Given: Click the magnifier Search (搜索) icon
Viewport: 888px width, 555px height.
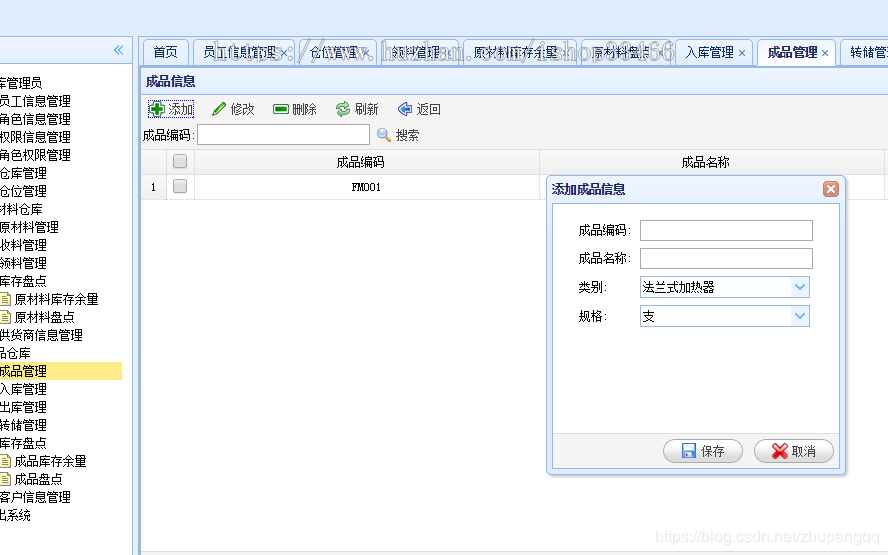Looking at the screenshot, I should click(384, 135).
